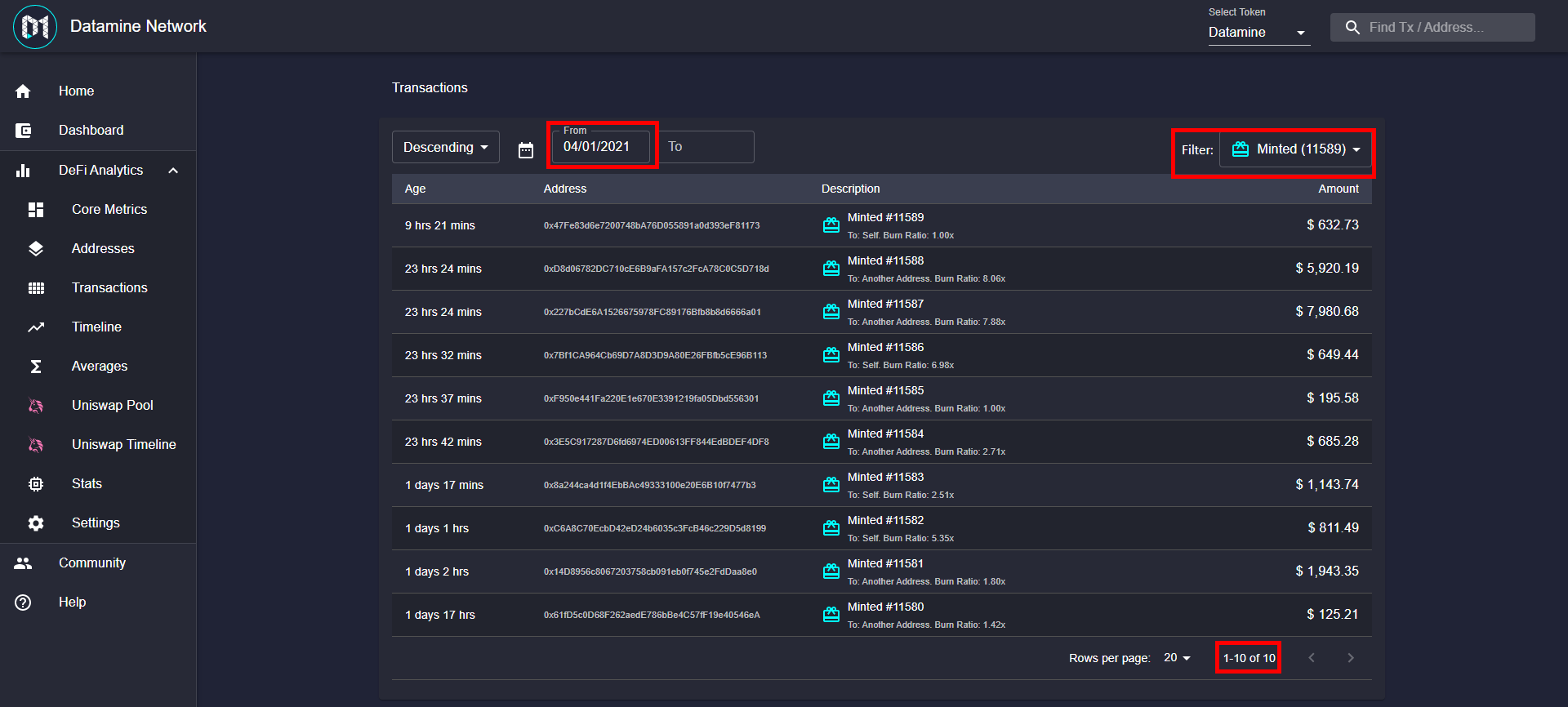
Task: Click the DeFi Analytics bar chart icon
Action: point(23,171)
